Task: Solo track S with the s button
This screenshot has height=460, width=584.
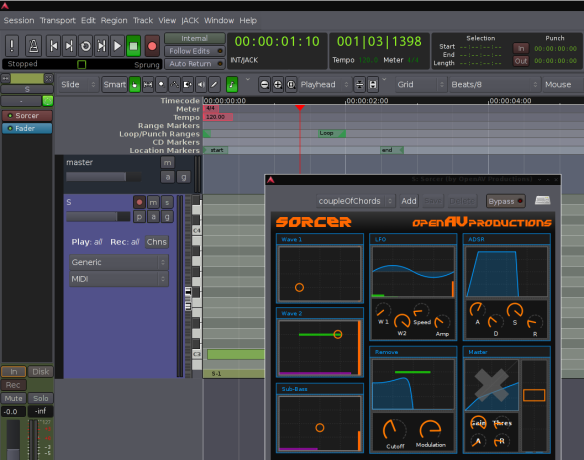Action: [167, 202]
